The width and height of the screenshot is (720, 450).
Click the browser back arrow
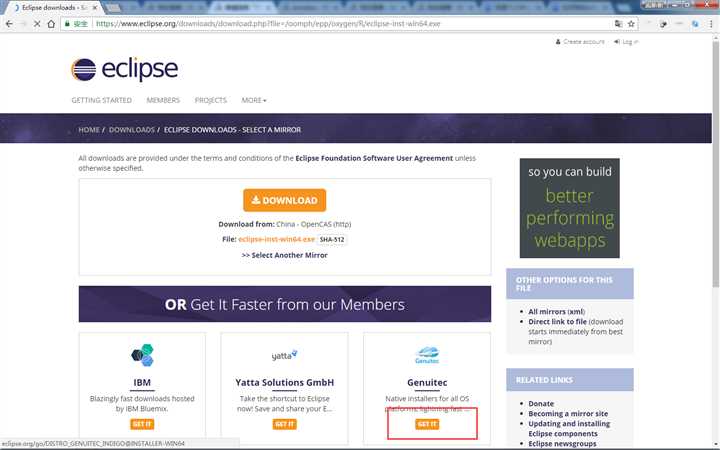9,24
